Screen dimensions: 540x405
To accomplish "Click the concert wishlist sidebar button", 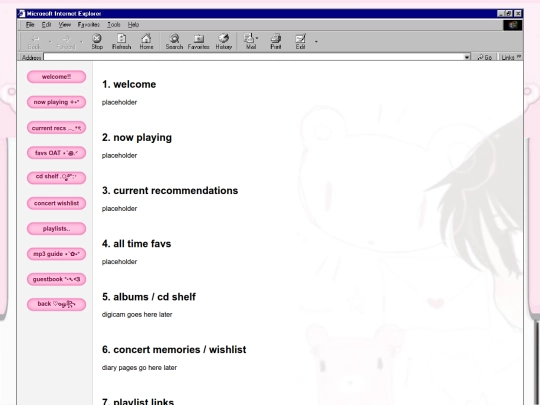I will pos(56,203).
